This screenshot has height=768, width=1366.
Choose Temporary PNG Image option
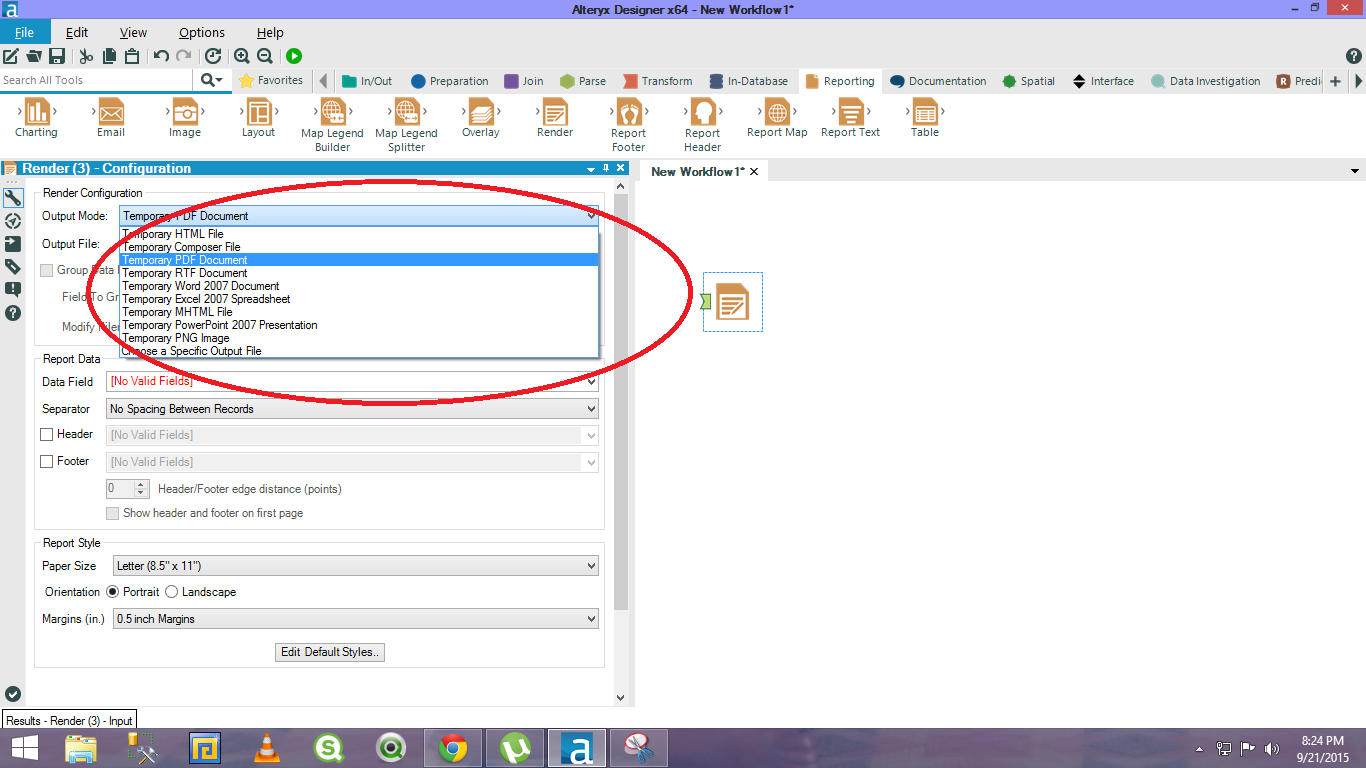coord(359,338)
